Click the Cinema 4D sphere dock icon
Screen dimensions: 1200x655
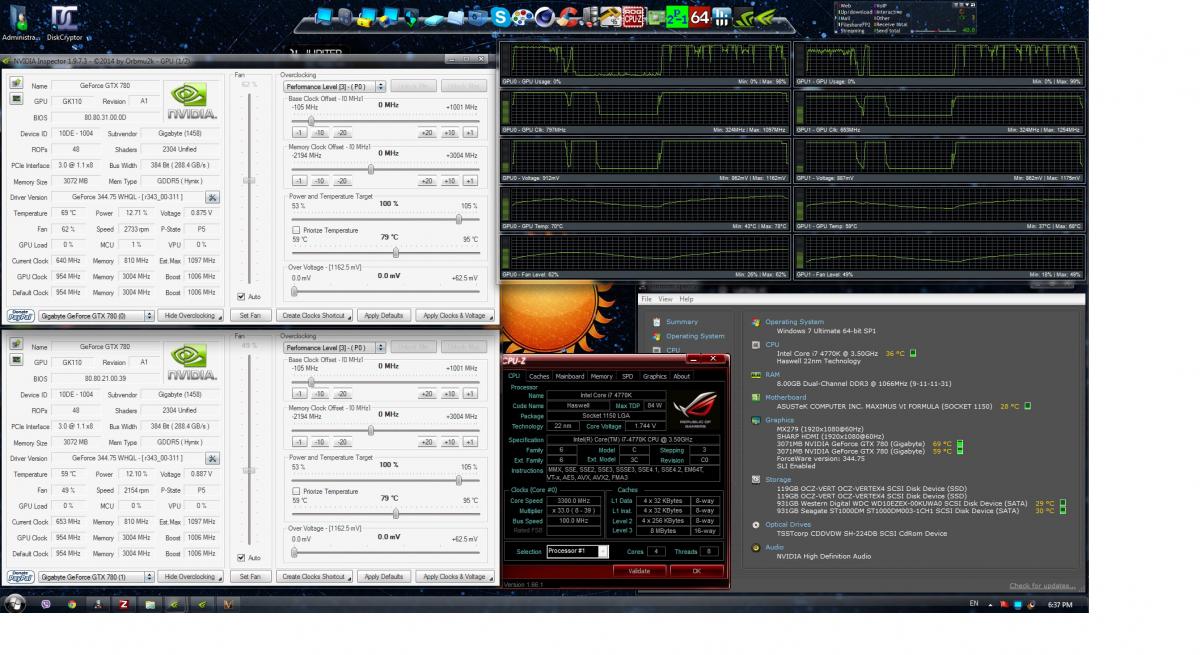click(545, 16)
